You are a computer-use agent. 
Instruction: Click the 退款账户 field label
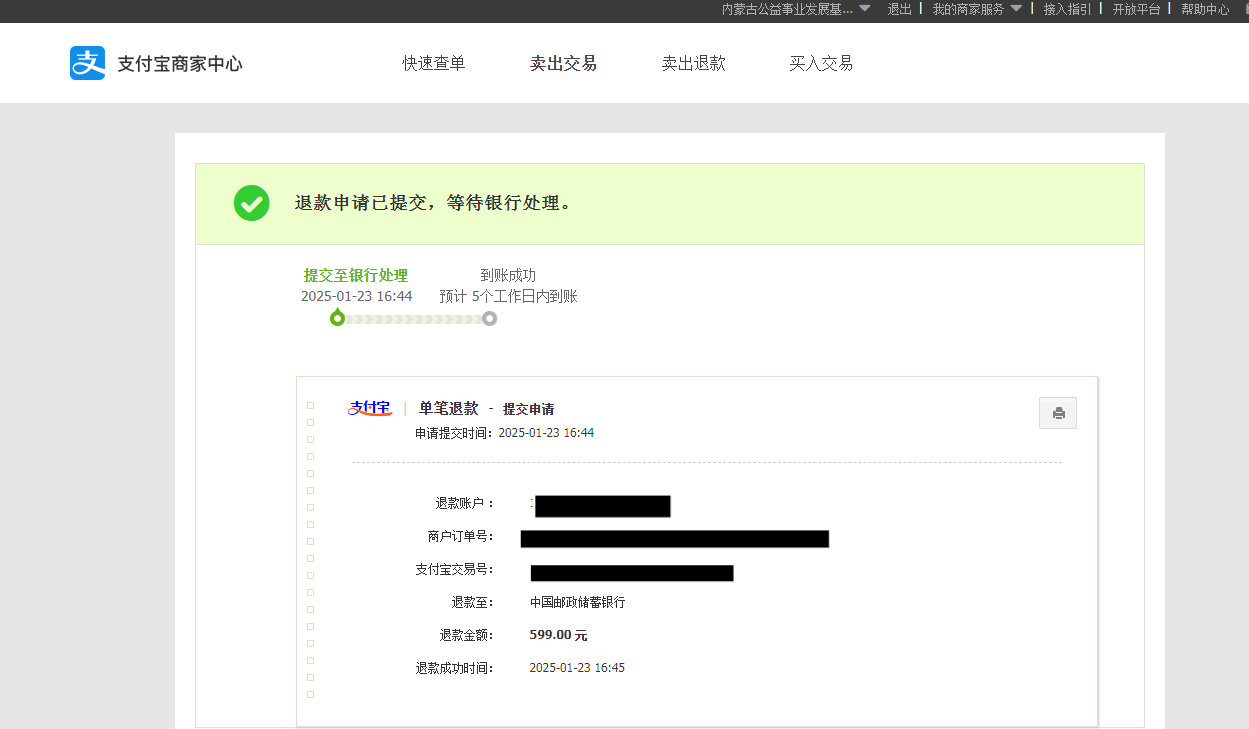click(464, 503)
